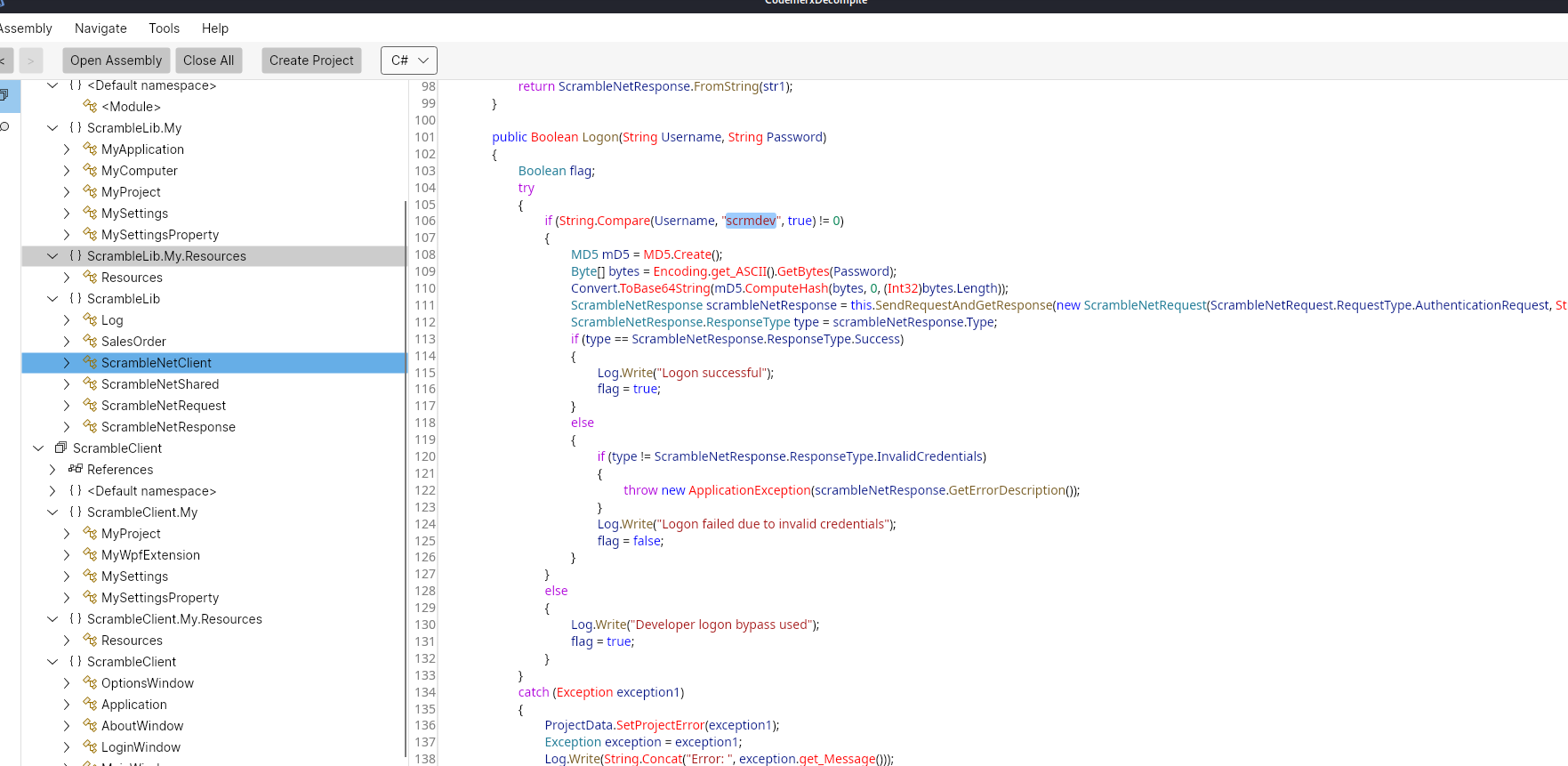The width and height of the screenshot is (1568, 766).
Task: Select the ScrambleNetResponse tree item
Action: [168, 426]
